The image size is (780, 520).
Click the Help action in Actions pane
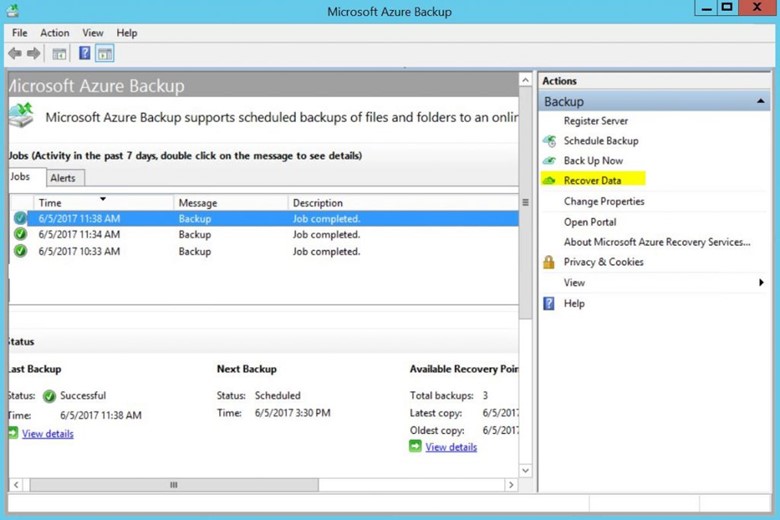pyautogui.click(x=574, y=304)
